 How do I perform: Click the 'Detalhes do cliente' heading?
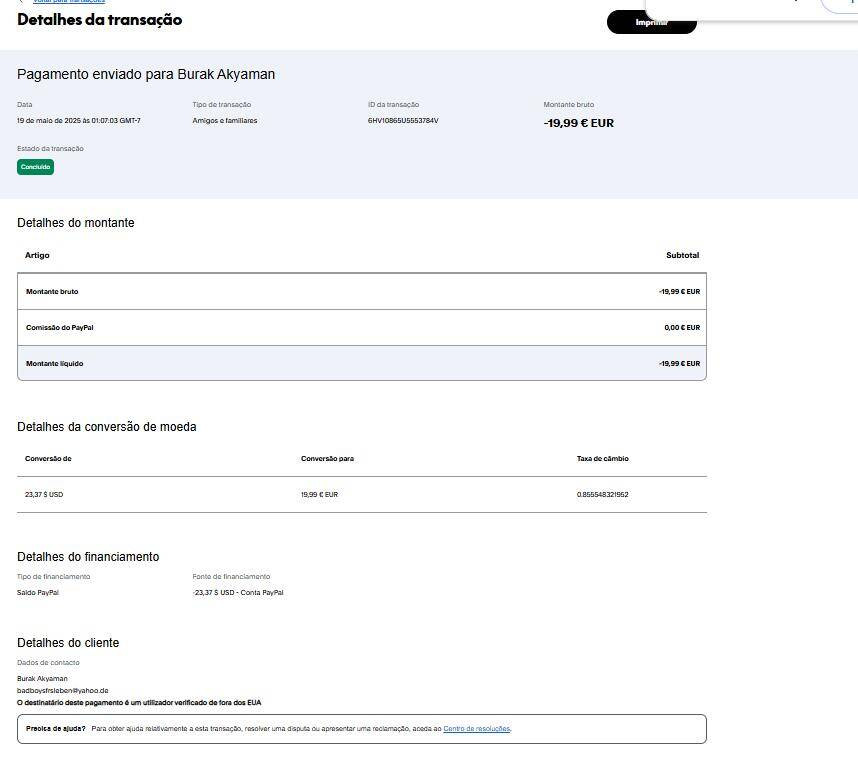tap(68, 643)
